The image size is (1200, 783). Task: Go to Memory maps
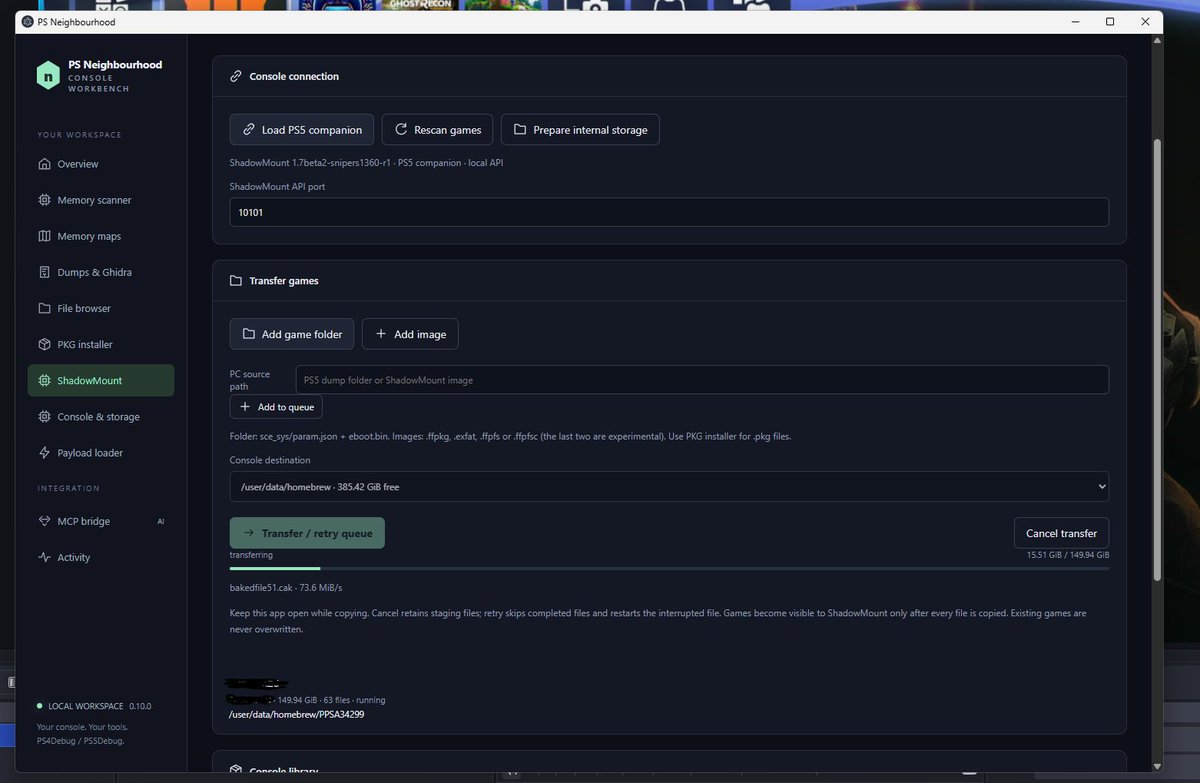pyautogui.click(x=101, y=236)
